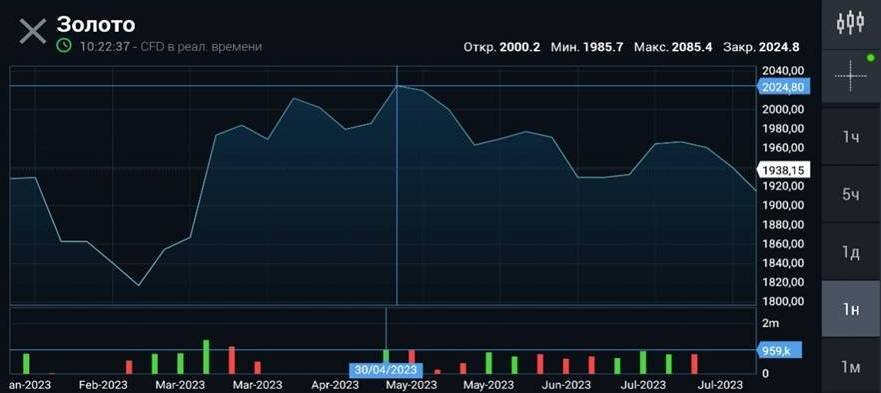The height and width of the screenshot is (393, 881).
Task: Click the 1938,15 current price label
Action: click(783, 169)
